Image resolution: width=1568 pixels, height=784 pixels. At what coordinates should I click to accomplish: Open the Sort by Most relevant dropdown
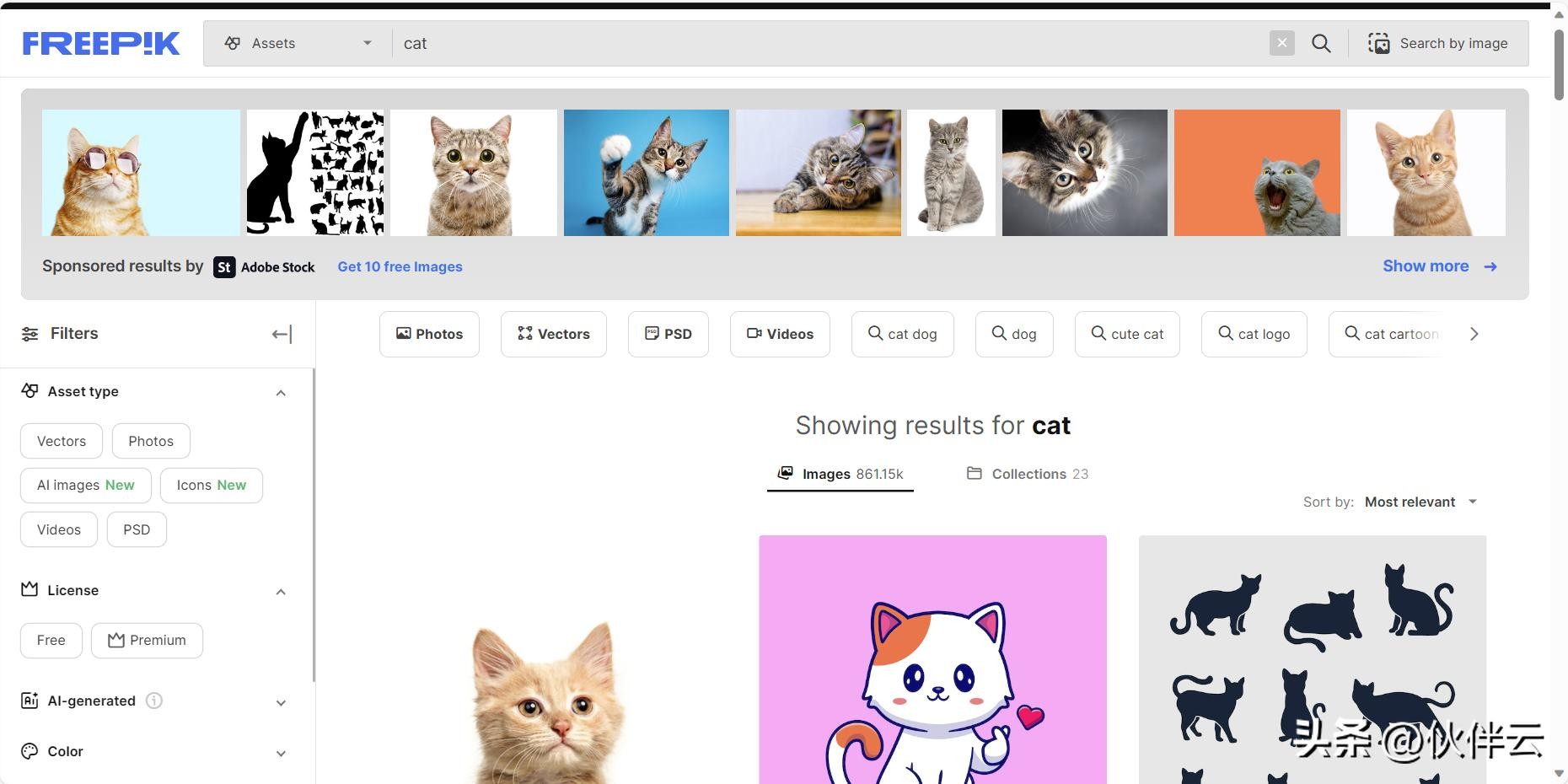pos(1420,502)
